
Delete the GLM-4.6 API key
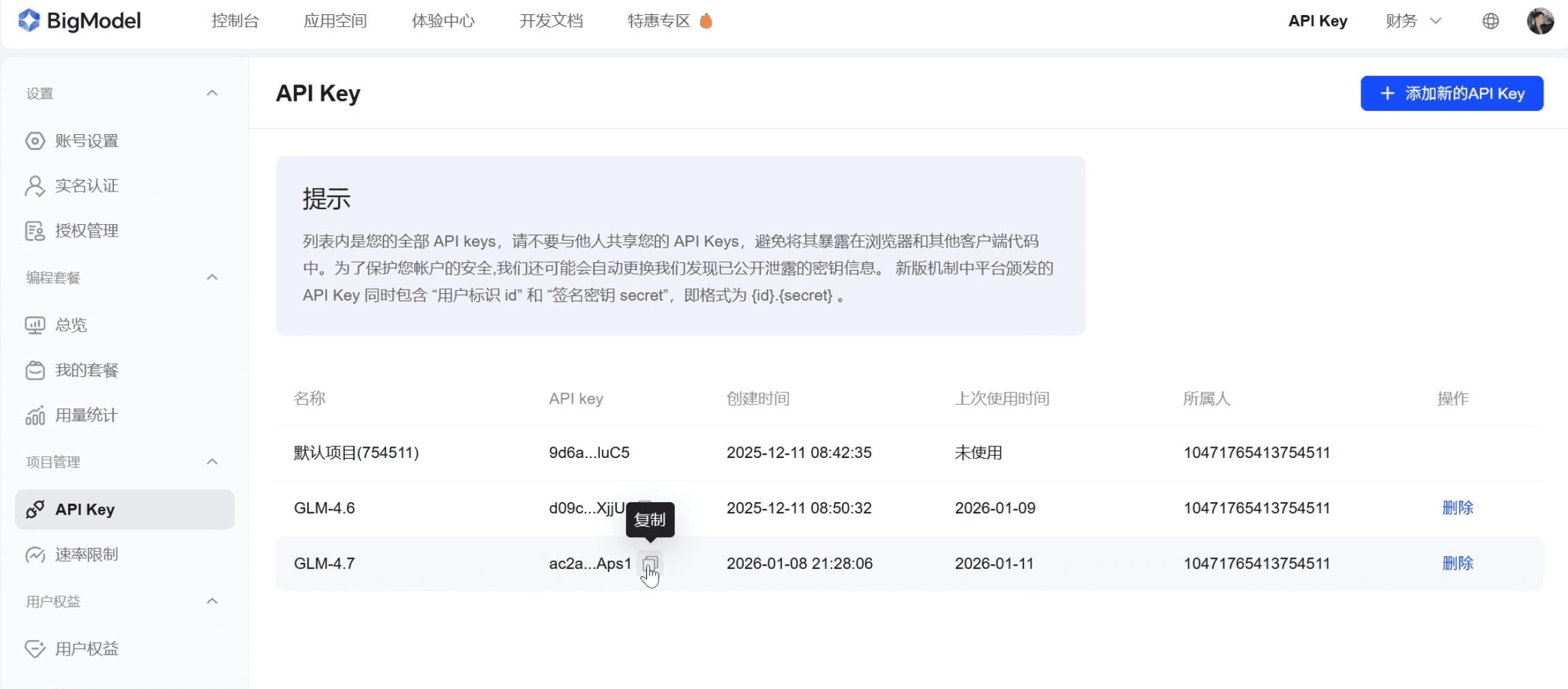[x=1457, y=508]
